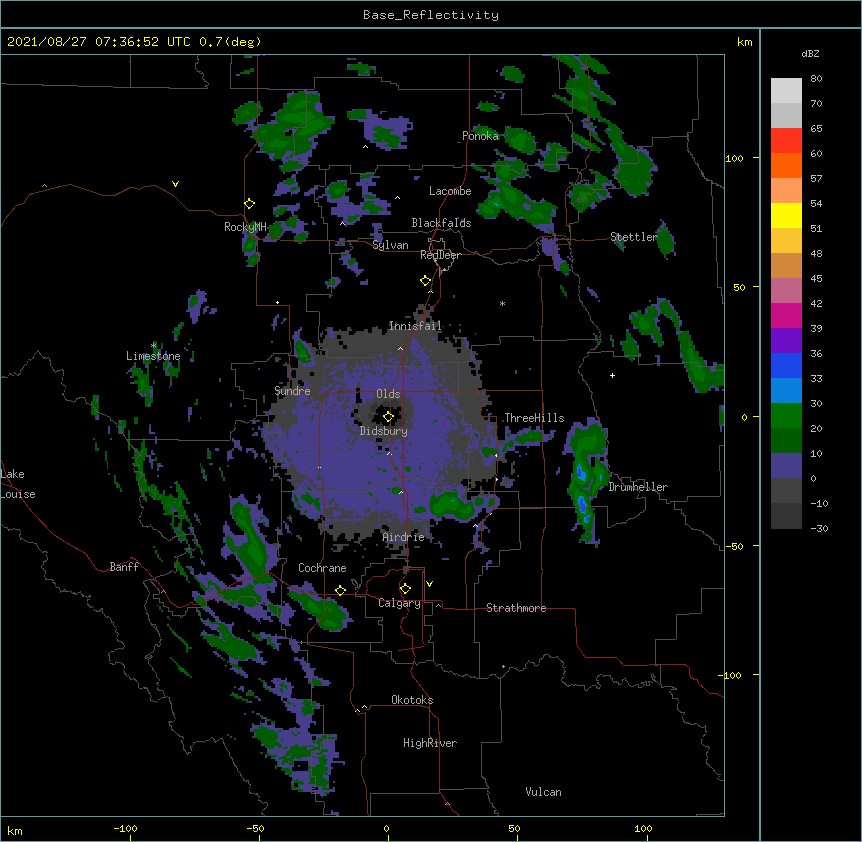
Task: Click the Okotoks city label
Action: tap(412, 700)
